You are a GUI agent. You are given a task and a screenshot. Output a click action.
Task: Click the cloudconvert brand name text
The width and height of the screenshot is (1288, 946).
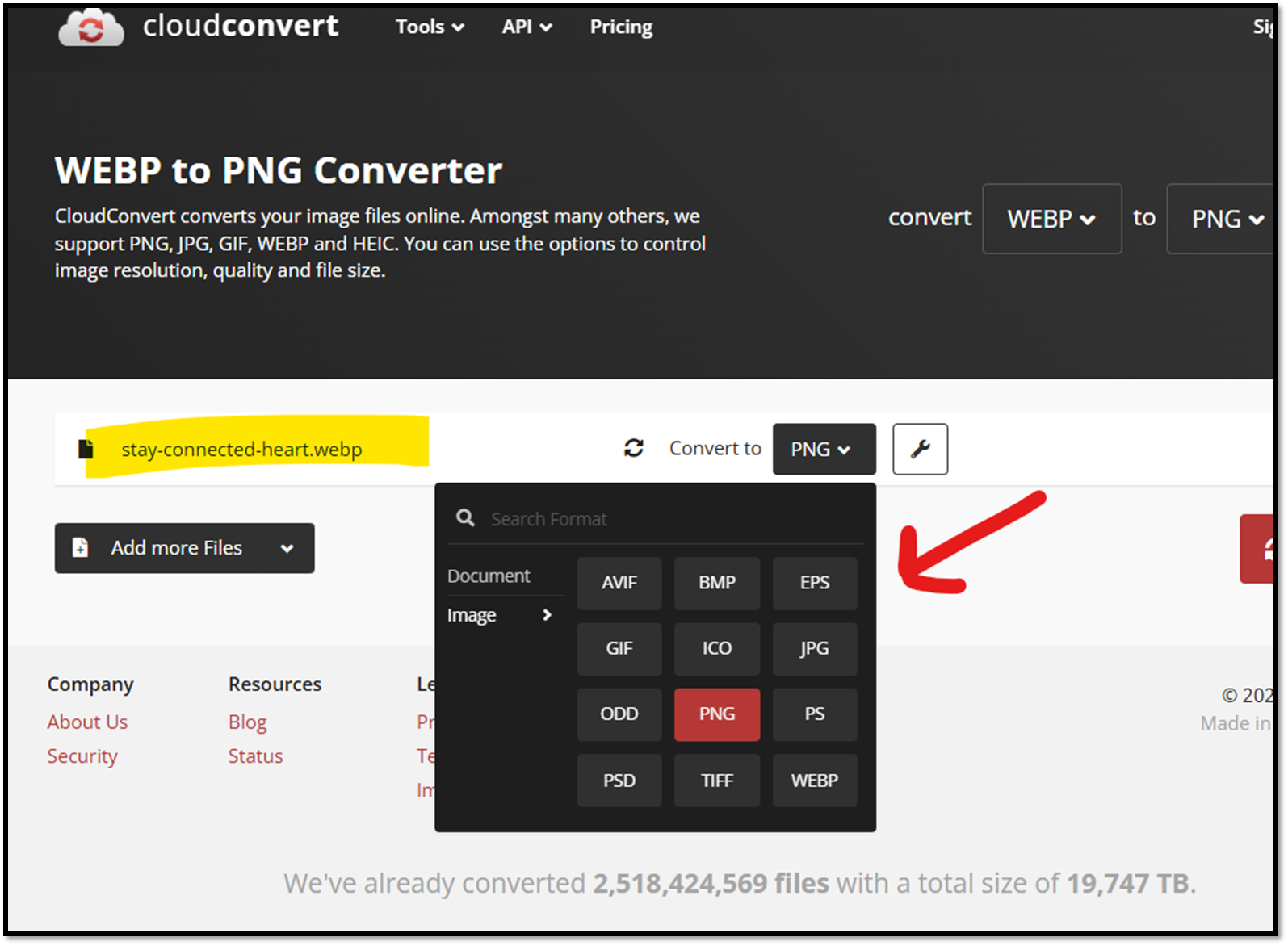coord(241,26)
